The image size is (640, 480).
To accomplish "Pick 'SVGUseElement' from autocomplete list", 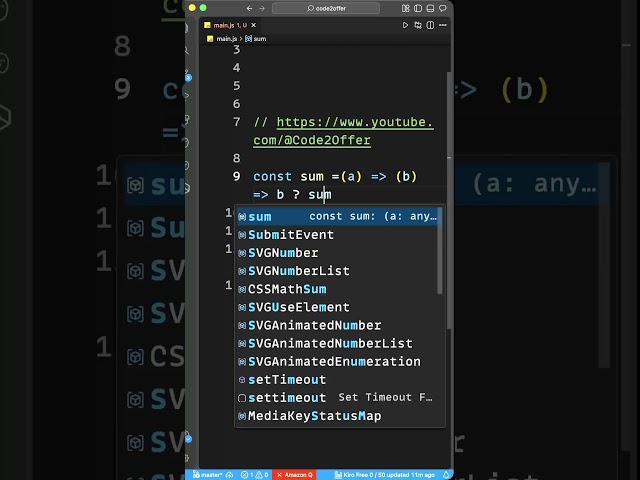I will pyautogui.click(x=338, y=307).
